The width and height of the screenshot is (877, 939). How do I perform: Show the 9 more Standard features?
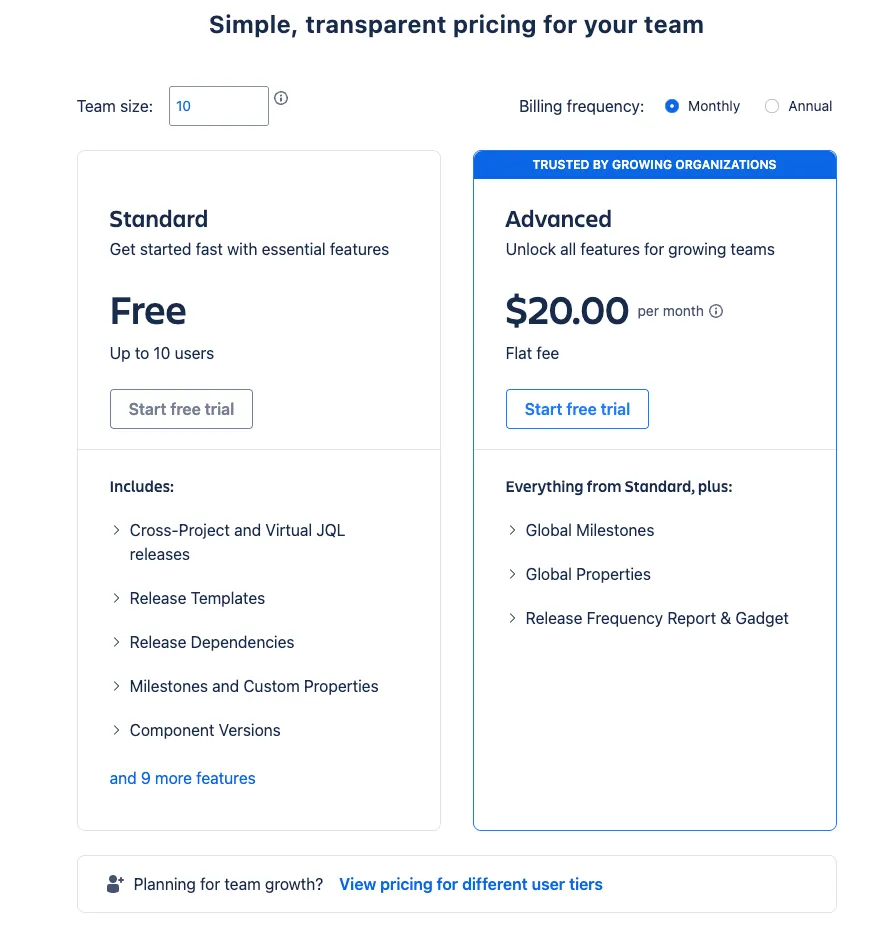pyautogui.click(x=182, y=778)
